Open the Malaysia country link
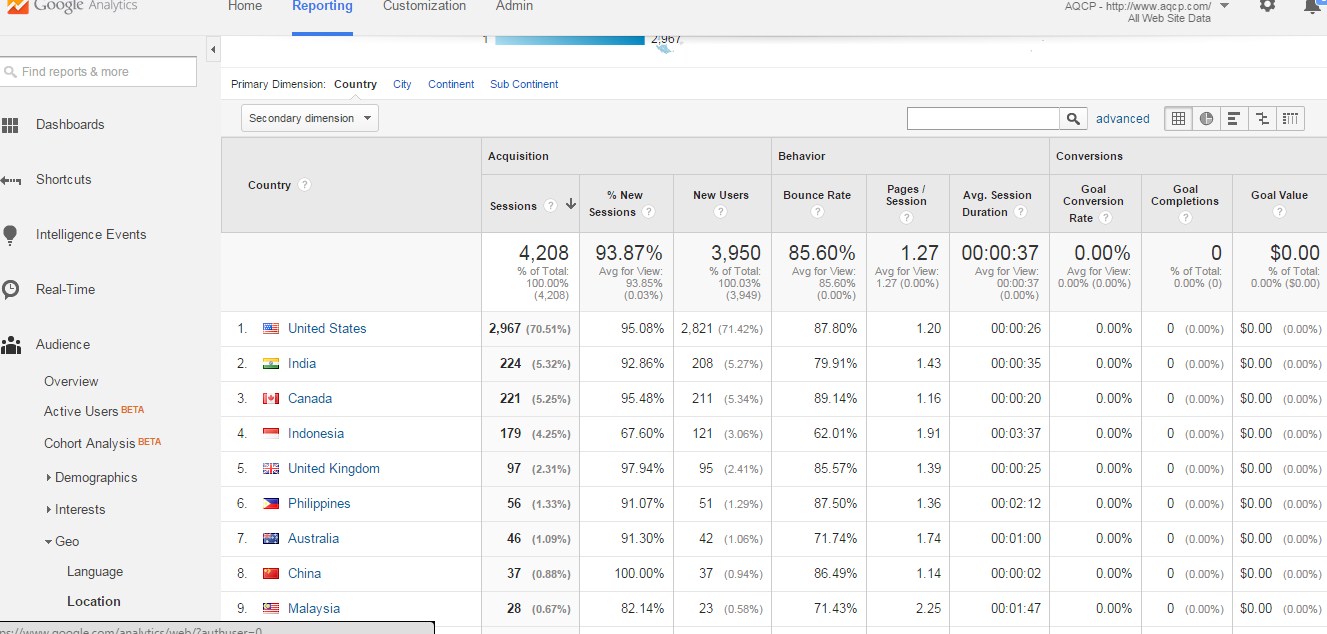 (x=314, y=609)
